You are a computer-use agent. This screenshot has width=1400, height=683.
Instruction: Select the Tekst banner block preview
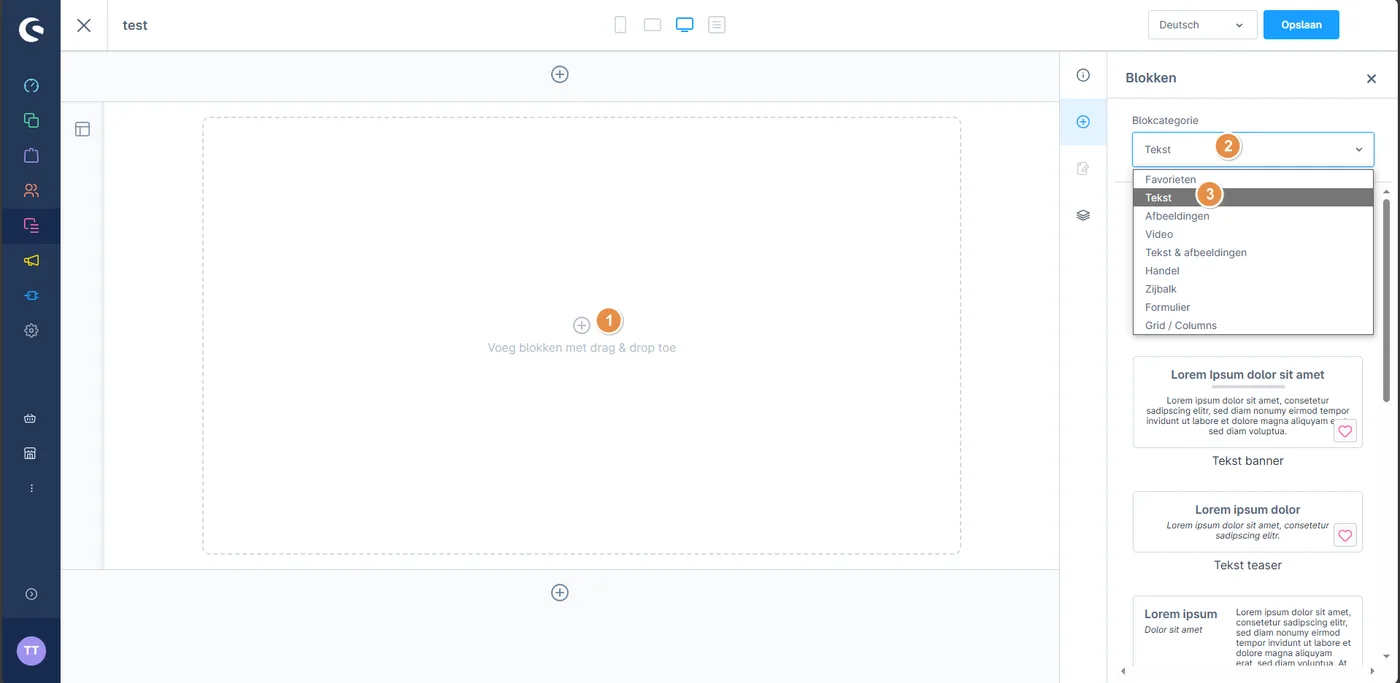[1248, 402]
